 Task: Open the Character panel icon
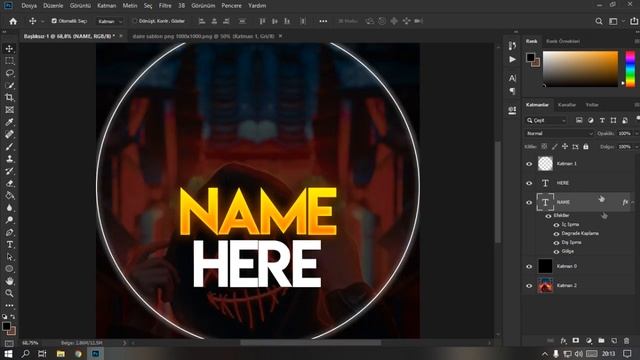(512, 78)
